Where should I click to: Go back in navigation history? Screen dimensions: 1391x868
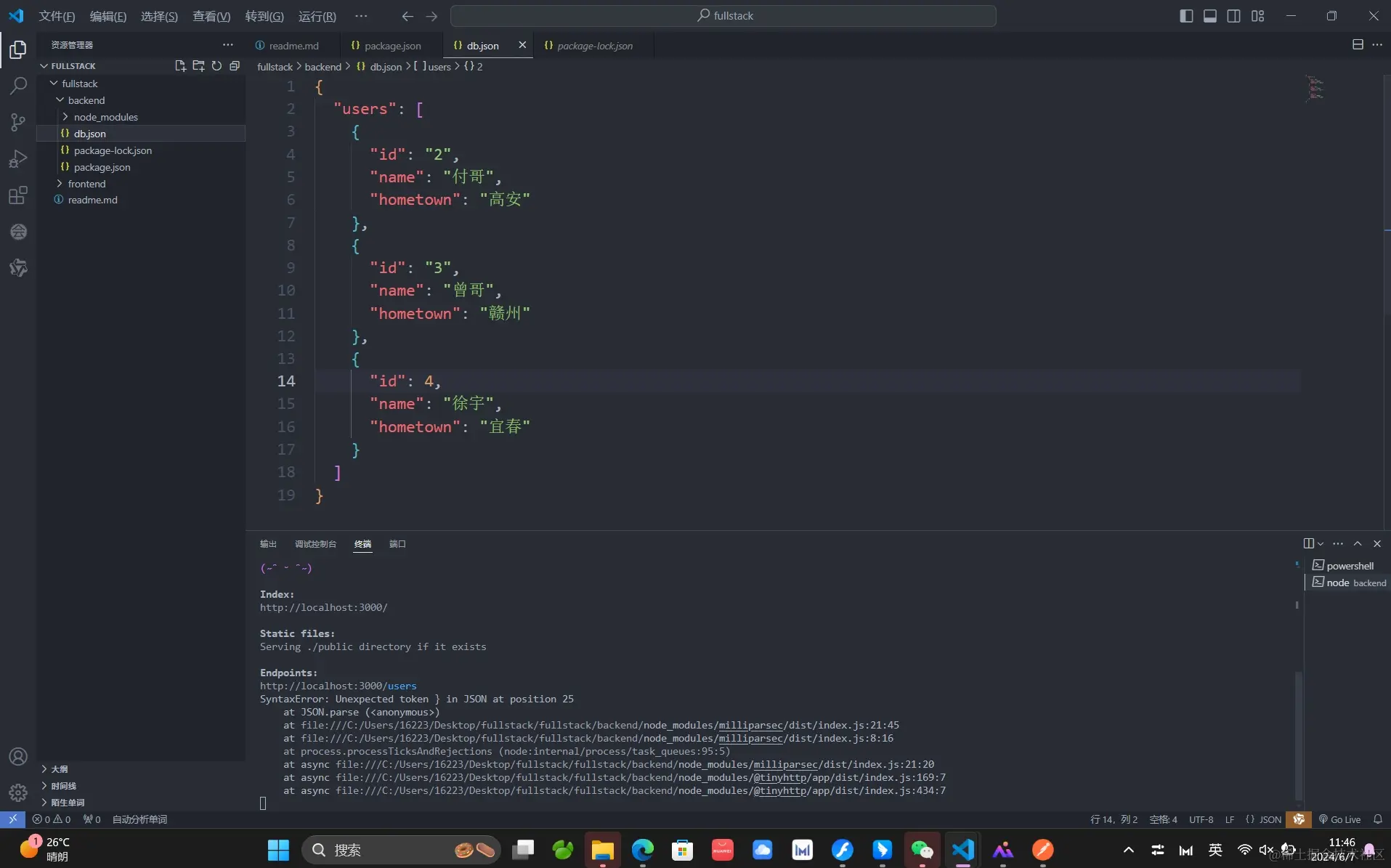[x=407, y=16]
